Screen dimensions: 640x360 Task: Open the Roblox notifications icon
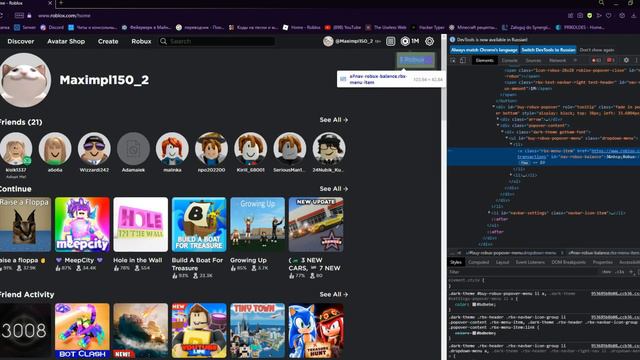pos(391,41)
